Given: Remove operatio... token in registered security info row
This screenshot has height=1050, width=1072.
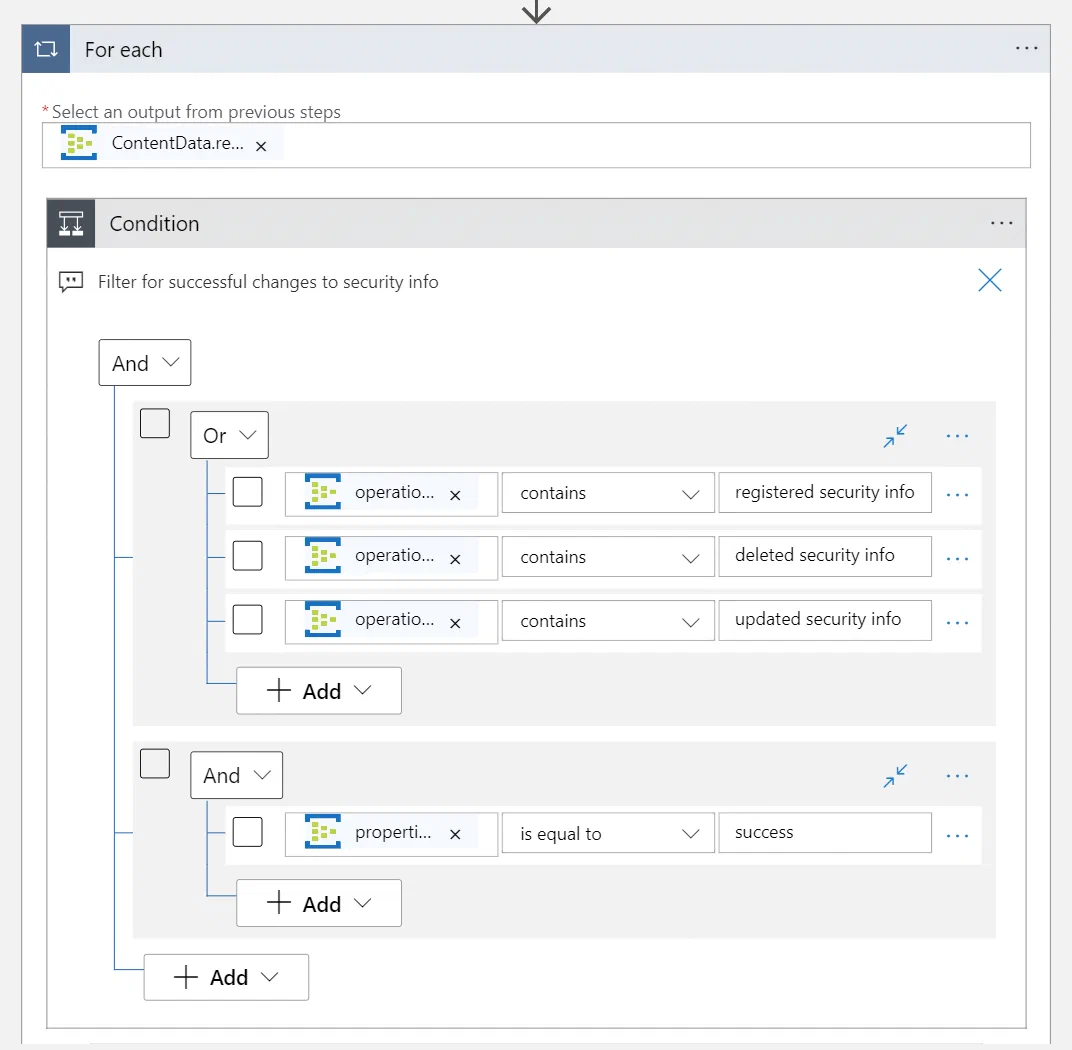Looking at the screenshot, I should [x=455, y=496].
